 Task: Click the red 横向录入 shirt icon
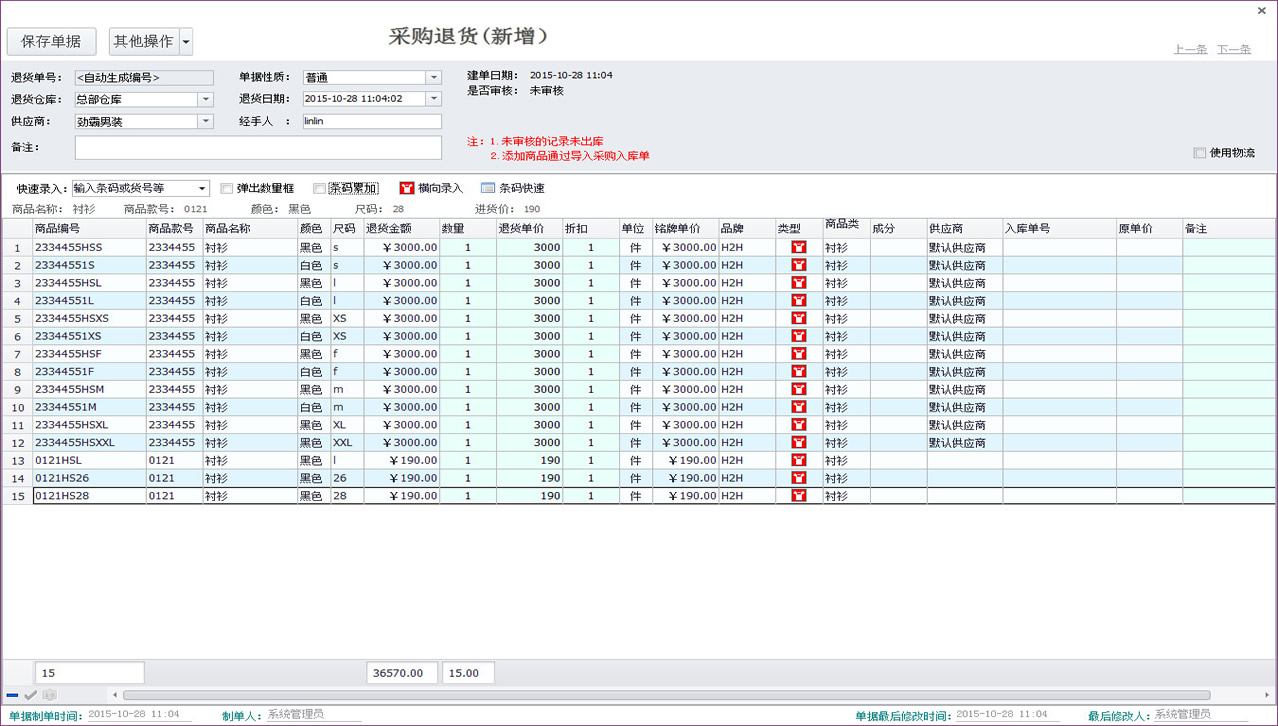point(406,188)
